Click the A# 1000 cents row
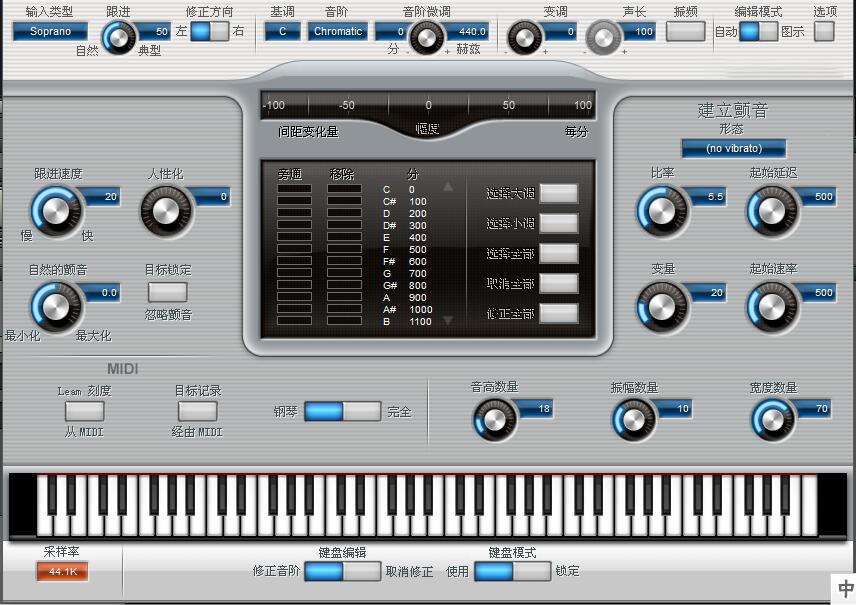856x605 pixels. tap(407, 310)
